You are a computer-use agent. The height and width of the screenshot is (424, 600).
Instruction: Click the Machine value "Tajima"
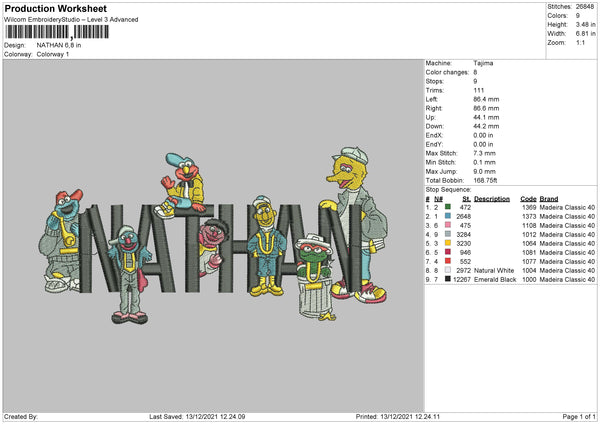(x=483, y=63)
